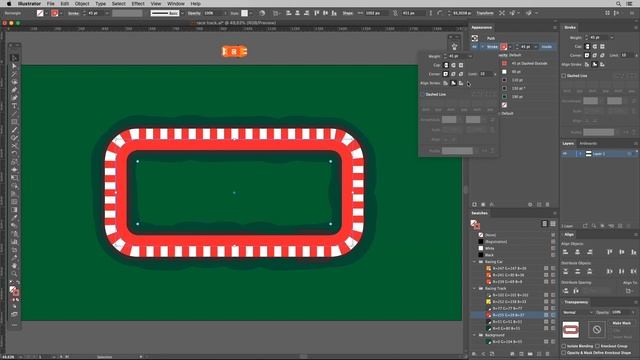
Task: Open the Object menu
Action: [x=82, y=4]
